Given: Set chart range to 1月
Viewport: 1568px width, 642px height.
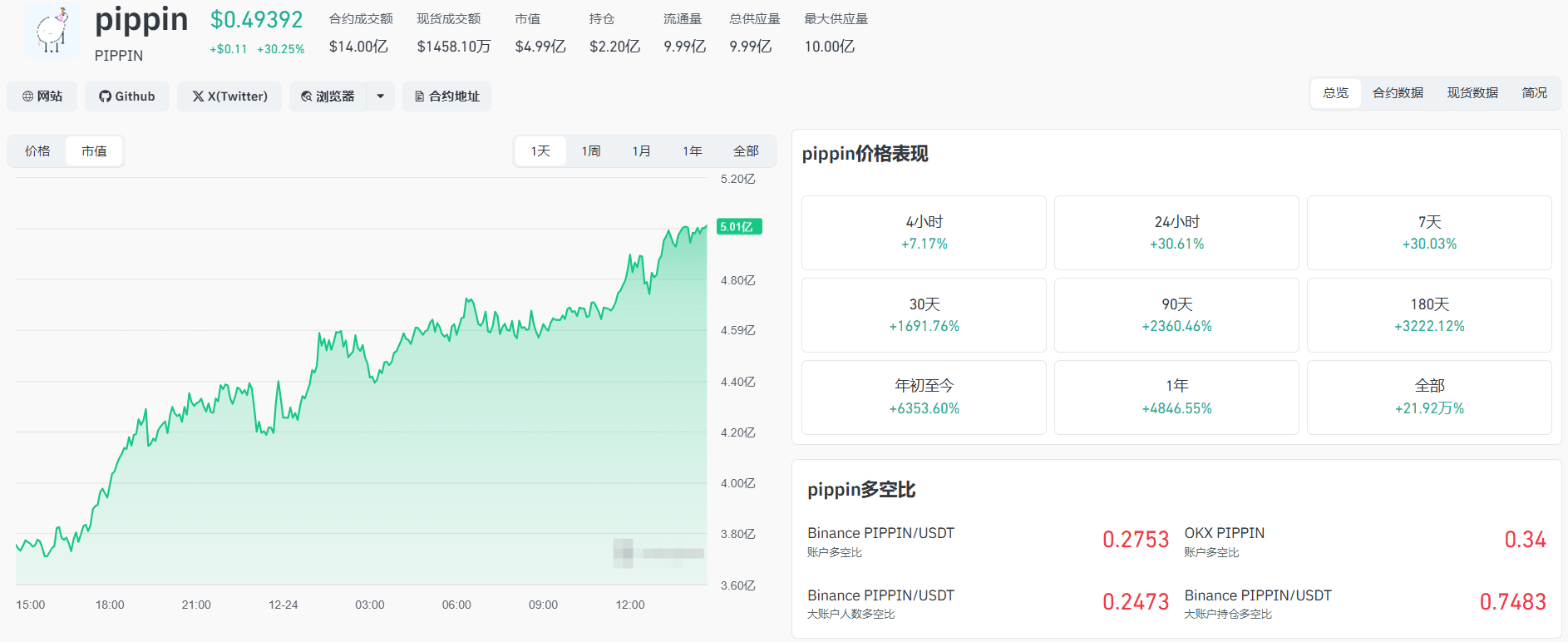Looking at the screenshot, I should 642,151.
